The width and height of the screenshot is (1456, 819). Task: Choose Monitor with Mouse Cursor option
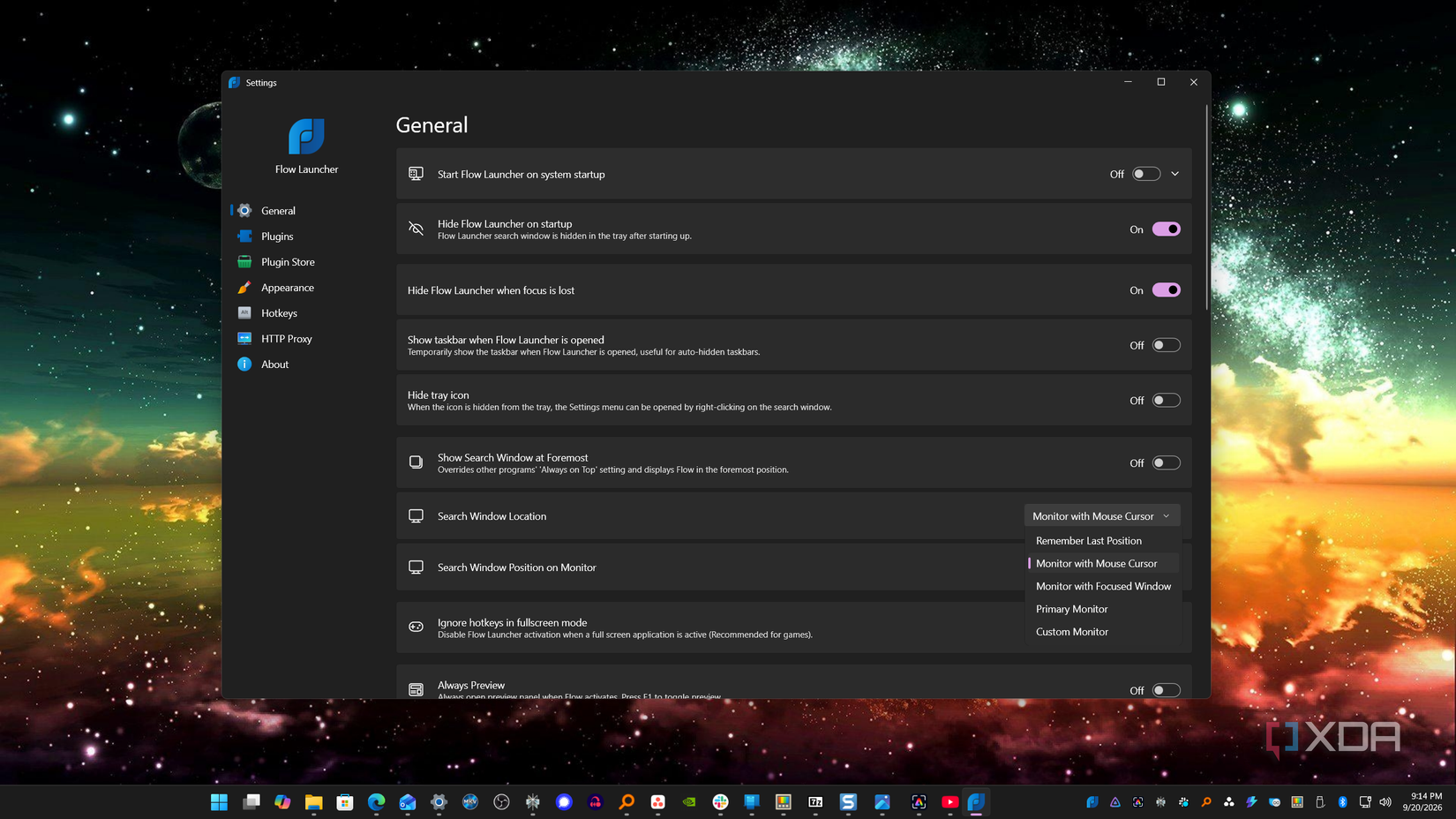pos(1103,563)
